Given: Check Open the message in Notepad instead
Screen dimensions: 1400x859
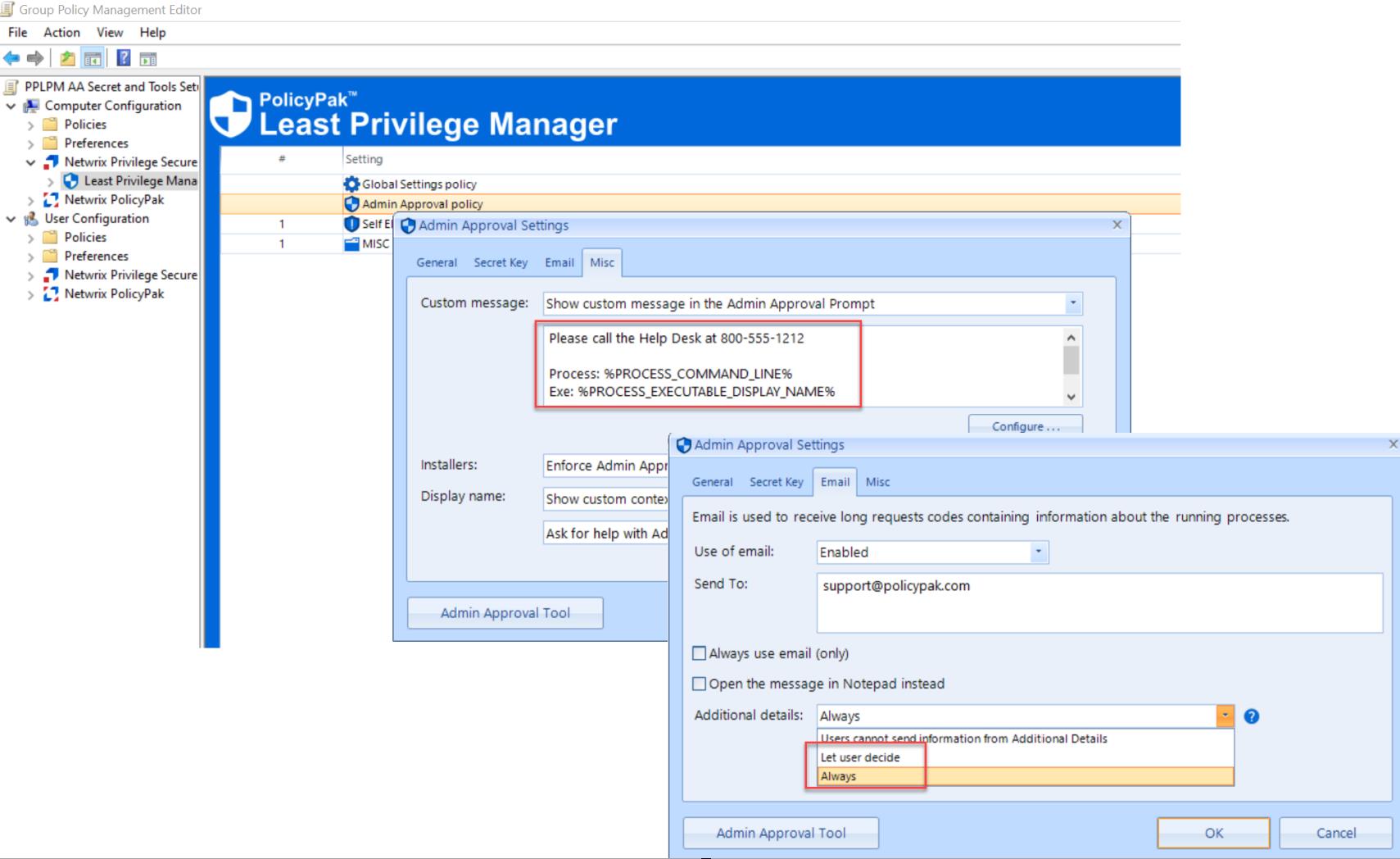Looking at the screenshot, I should (x=699, y=684).
